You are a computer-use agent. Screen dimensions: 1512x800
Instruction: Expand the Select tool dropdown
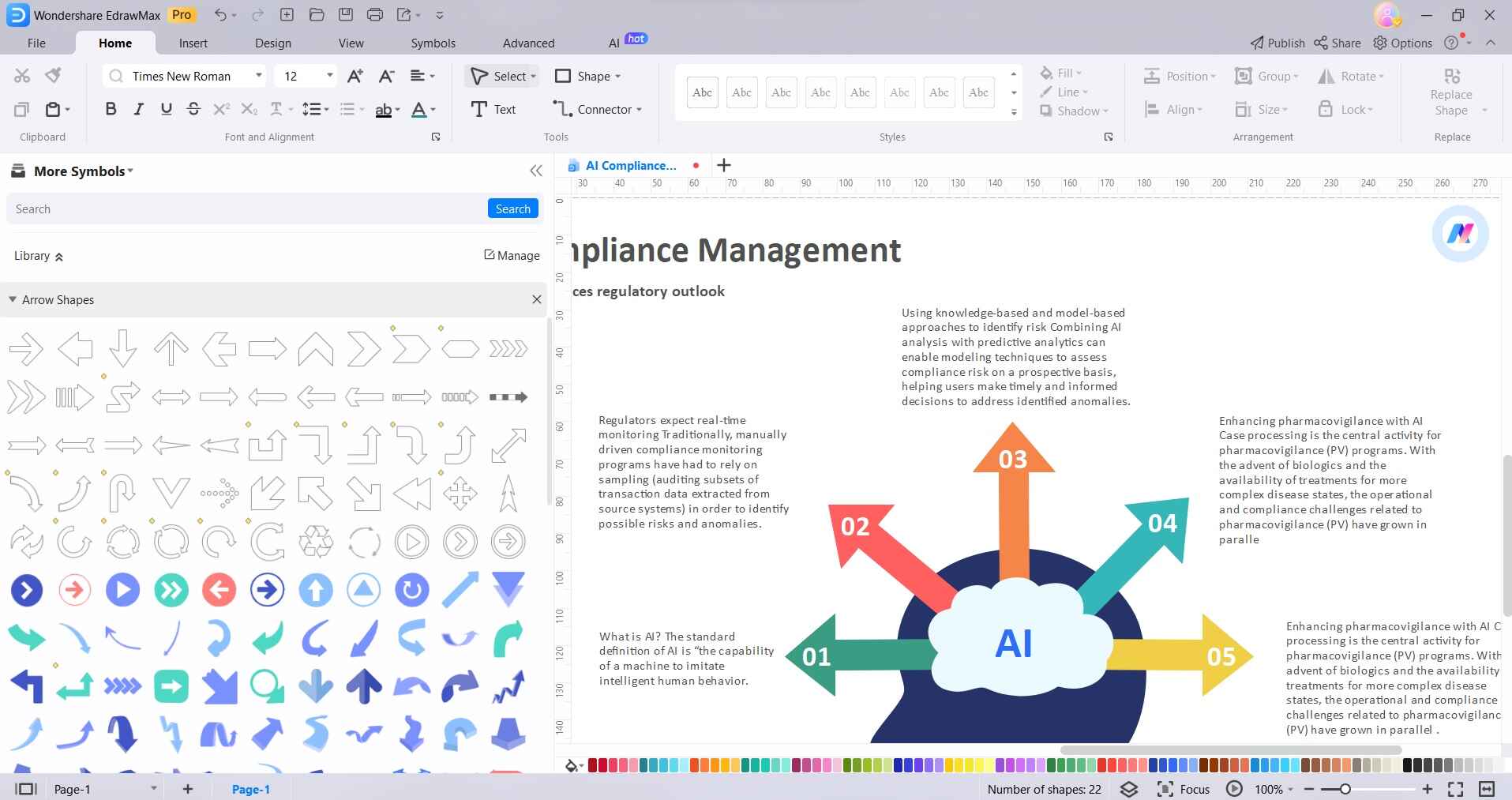534,77
